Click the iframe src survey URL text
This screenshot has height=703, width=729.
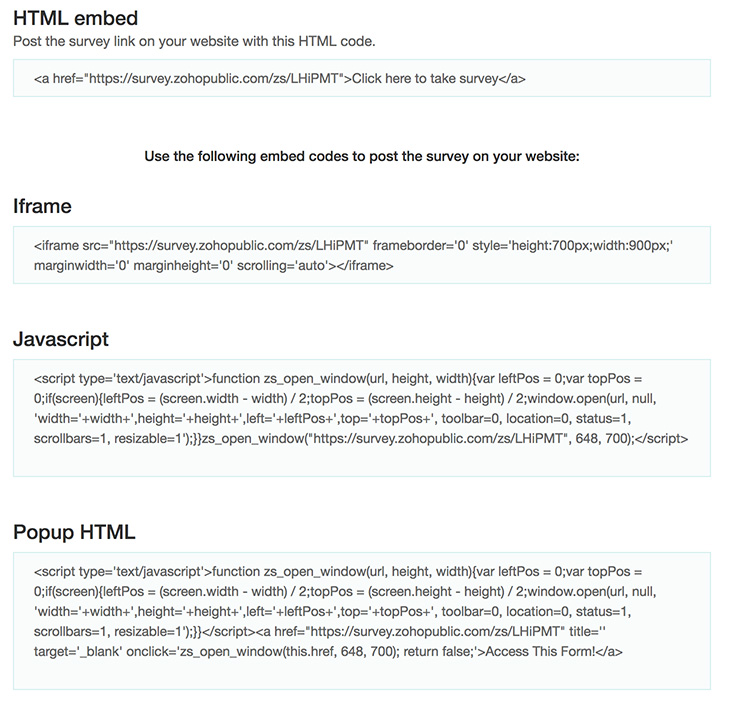coord(241,245)
